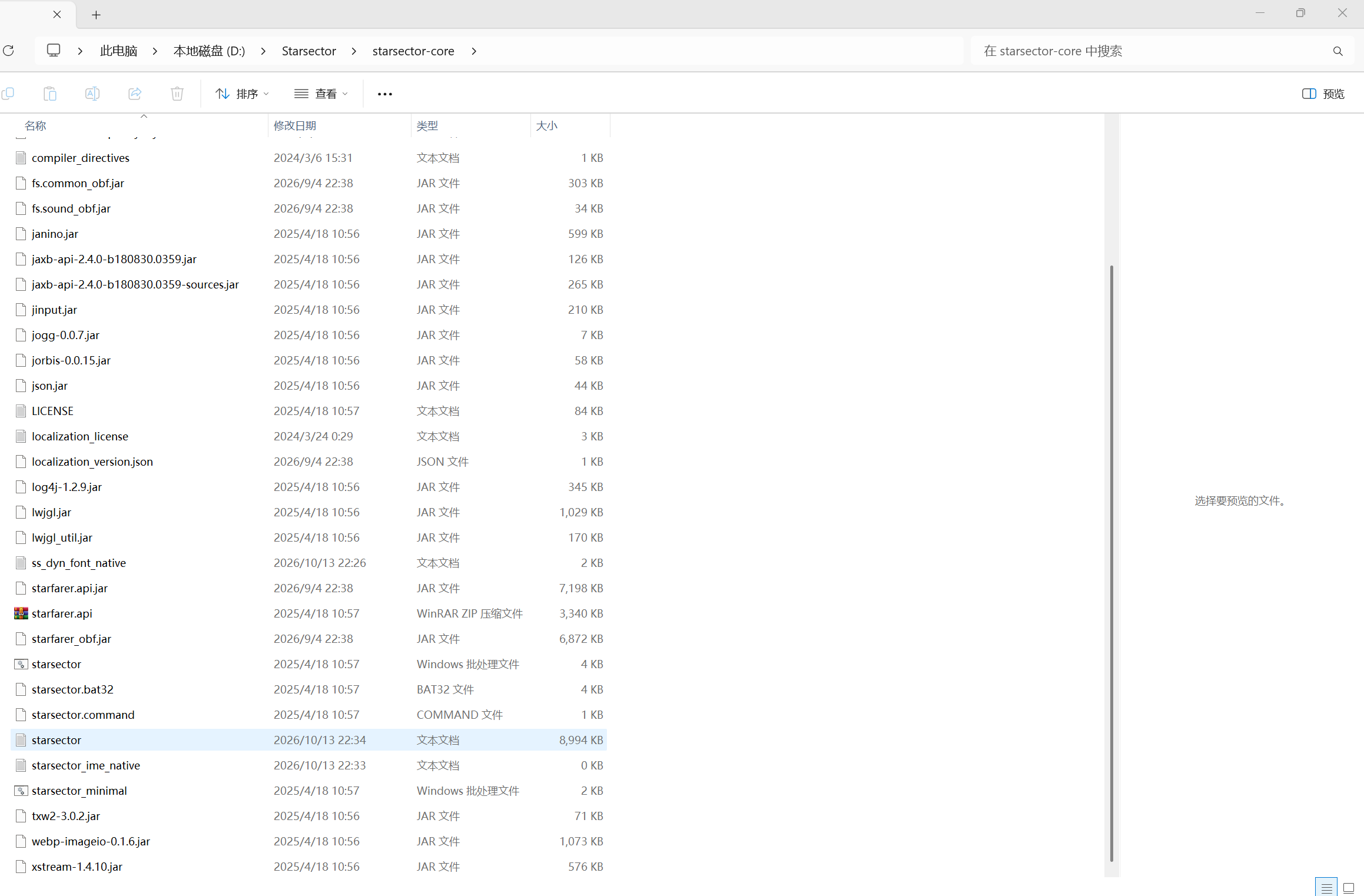This screenshot has width=1364, height=896.
Task: Go to Starsector folder in breadcrumb
Action: coord(308,51)
